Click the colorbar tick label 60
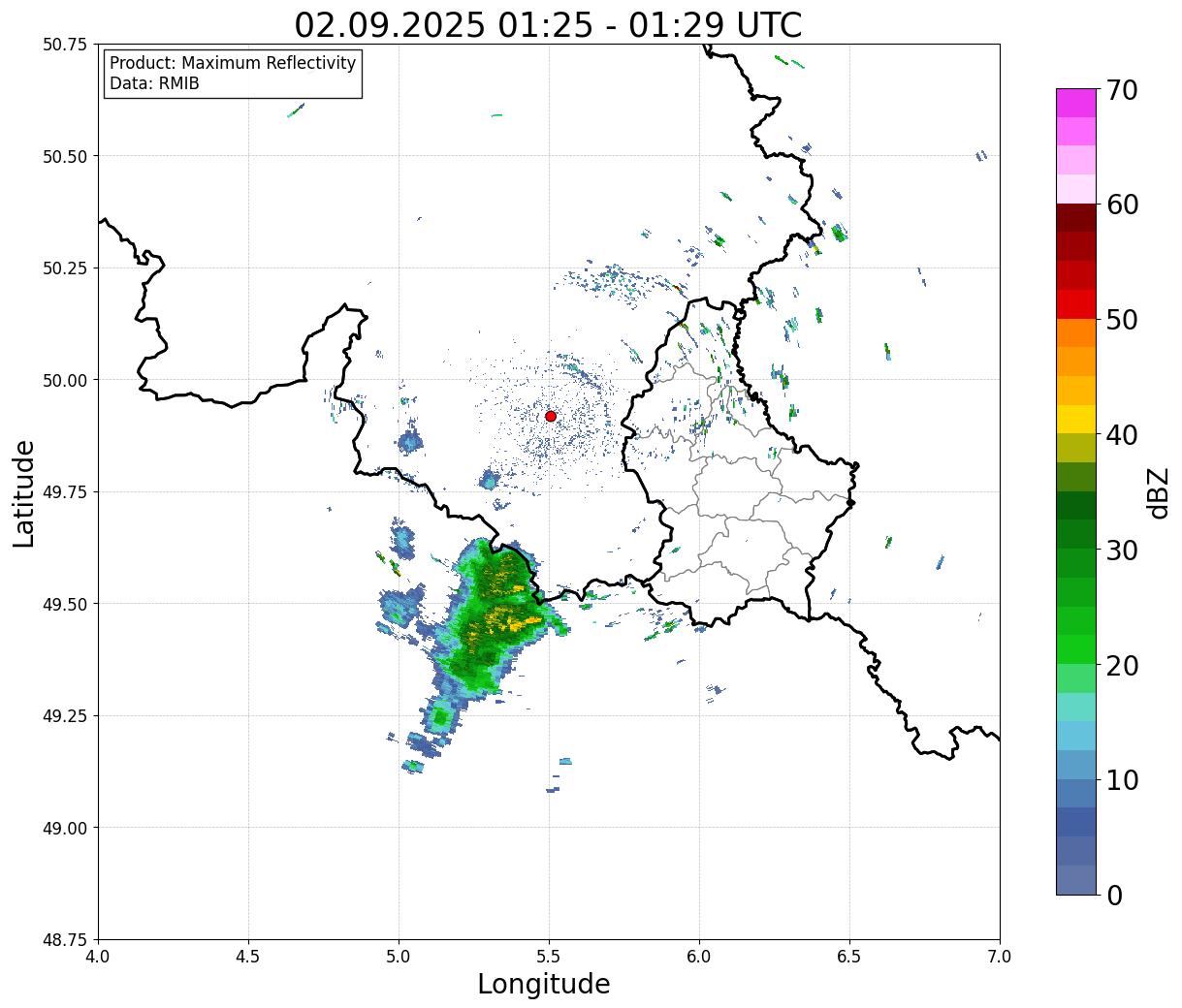 pyautogui.click(x=1121, y=205)
